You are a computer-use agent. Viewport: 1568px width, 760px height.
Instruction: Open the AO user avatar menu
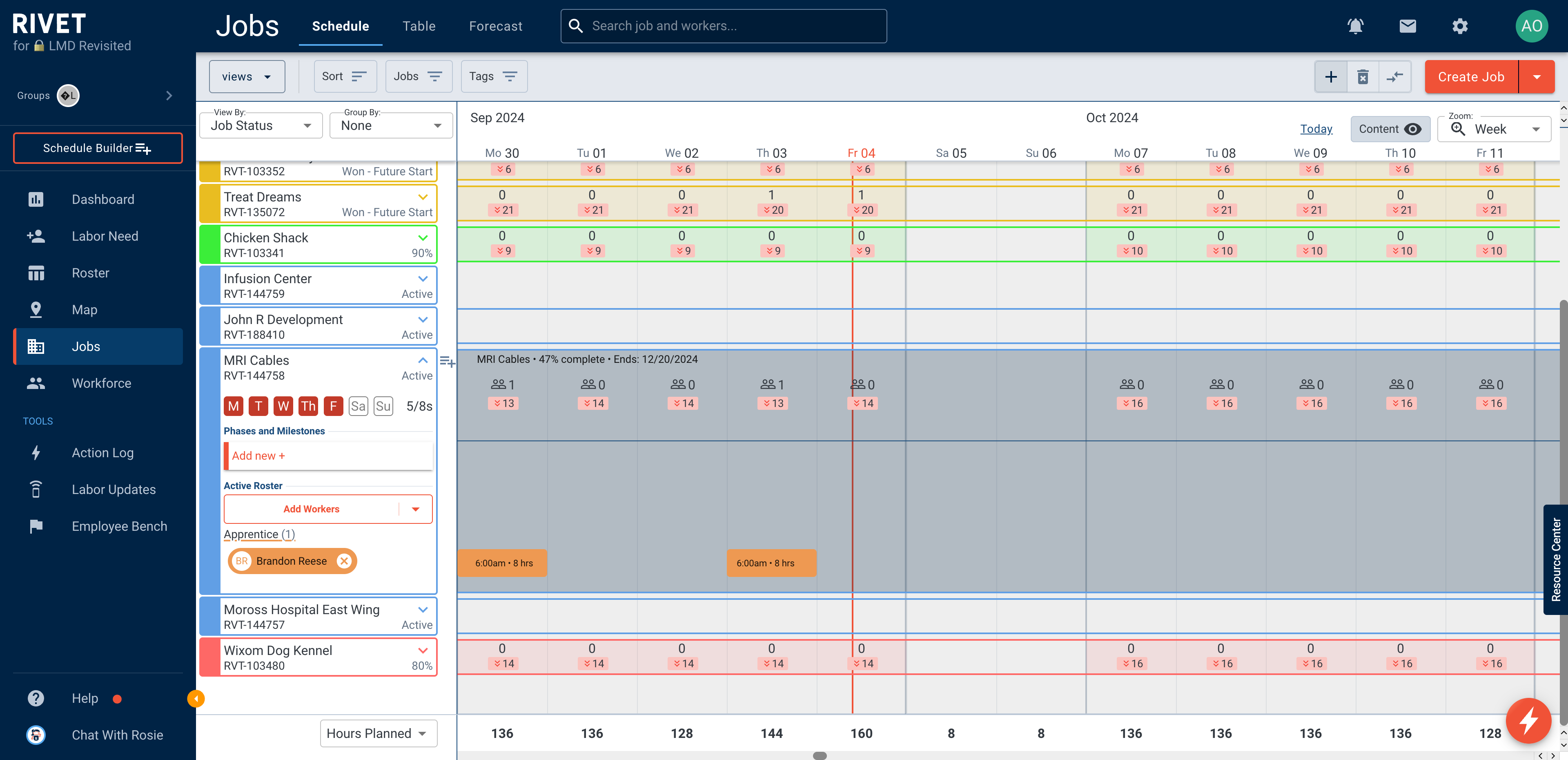click(x=1531, y=26)
